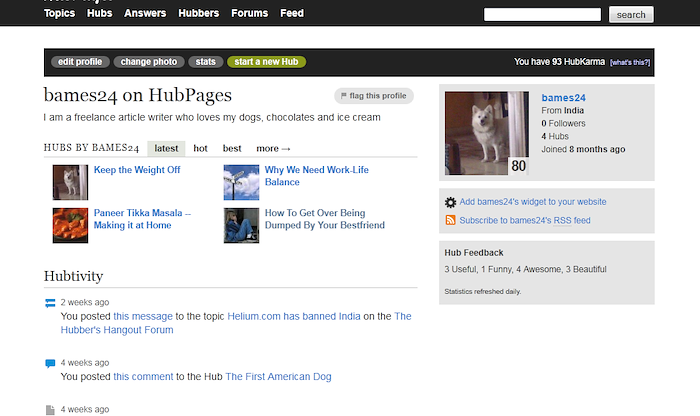
Task: Expand the more hubs arrow link
Action: (273, 149)
